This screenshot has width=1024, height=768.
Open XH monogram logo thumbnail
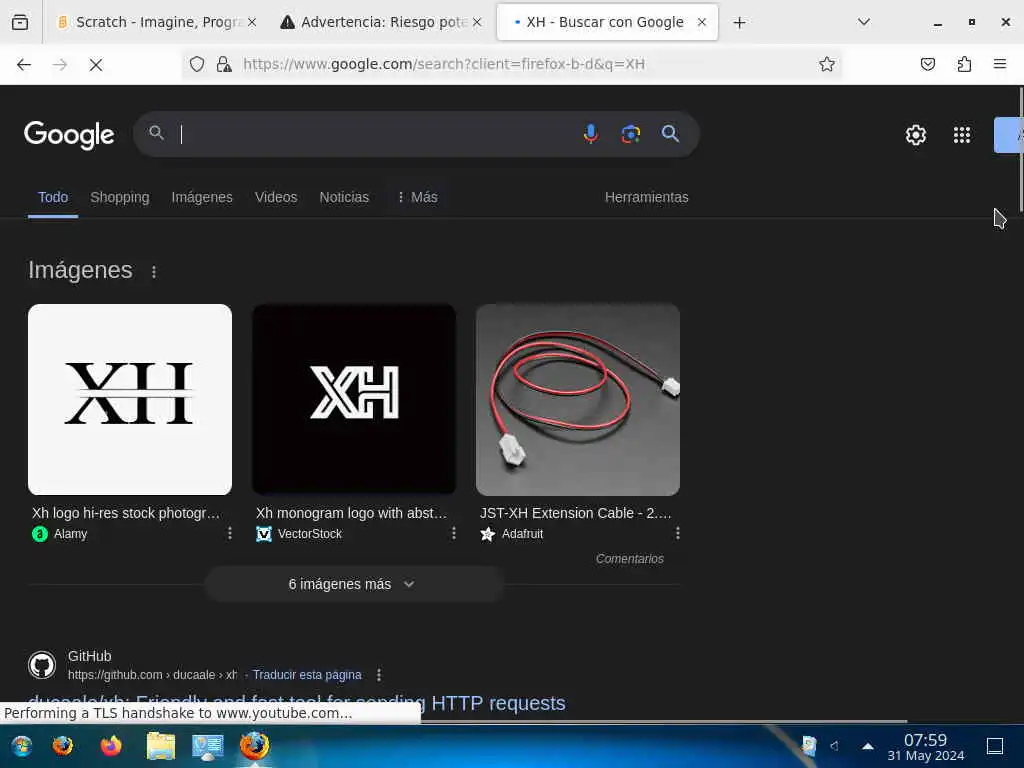coord(354,400)
